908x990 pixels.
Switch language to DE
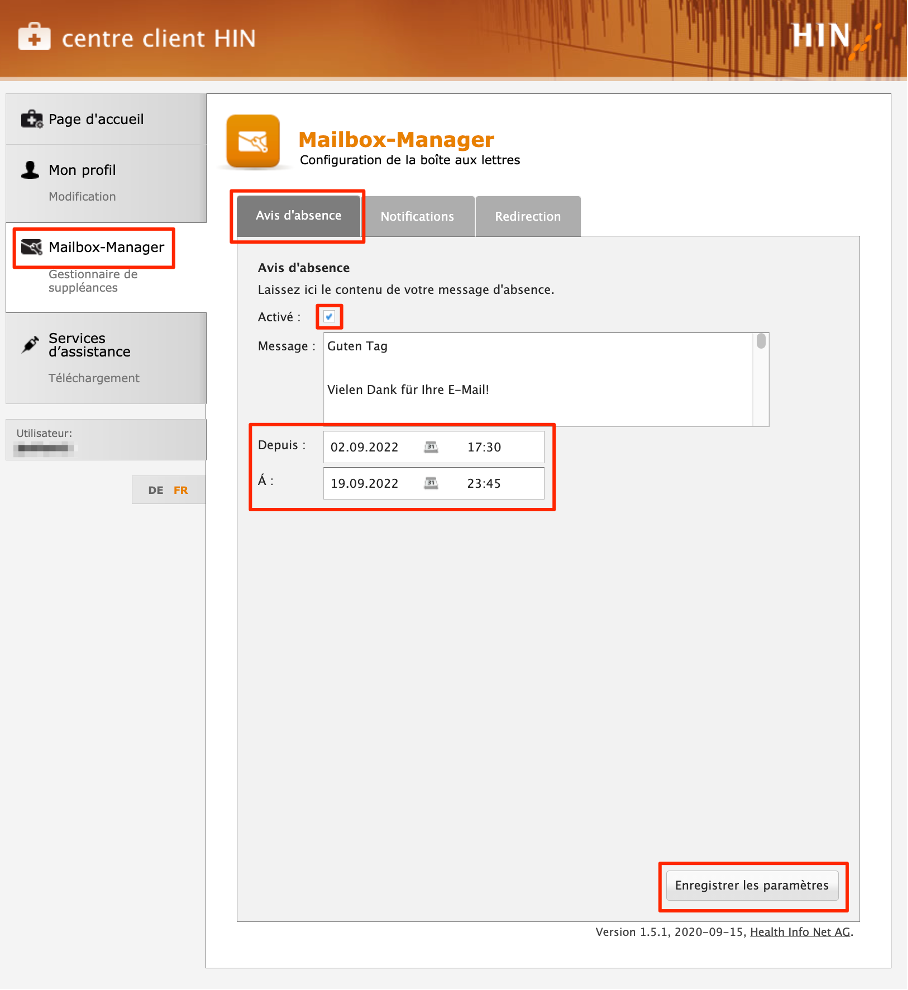point(156,490)
